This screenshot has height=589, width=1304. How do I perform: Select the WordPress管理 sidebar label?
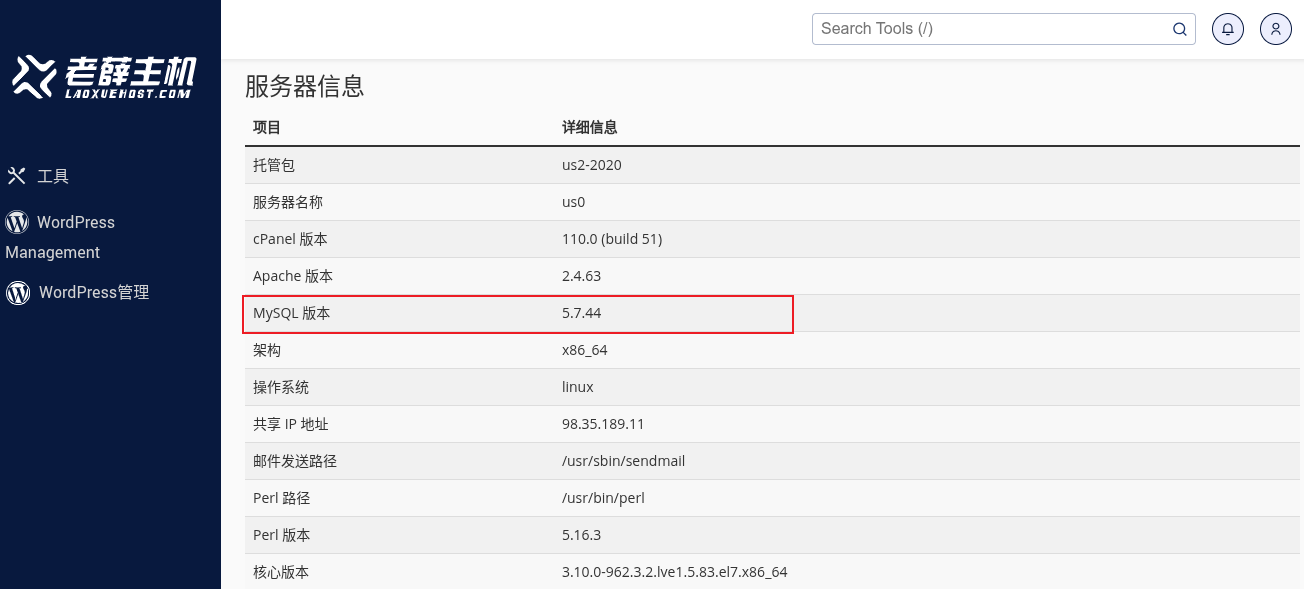point(94,293)
